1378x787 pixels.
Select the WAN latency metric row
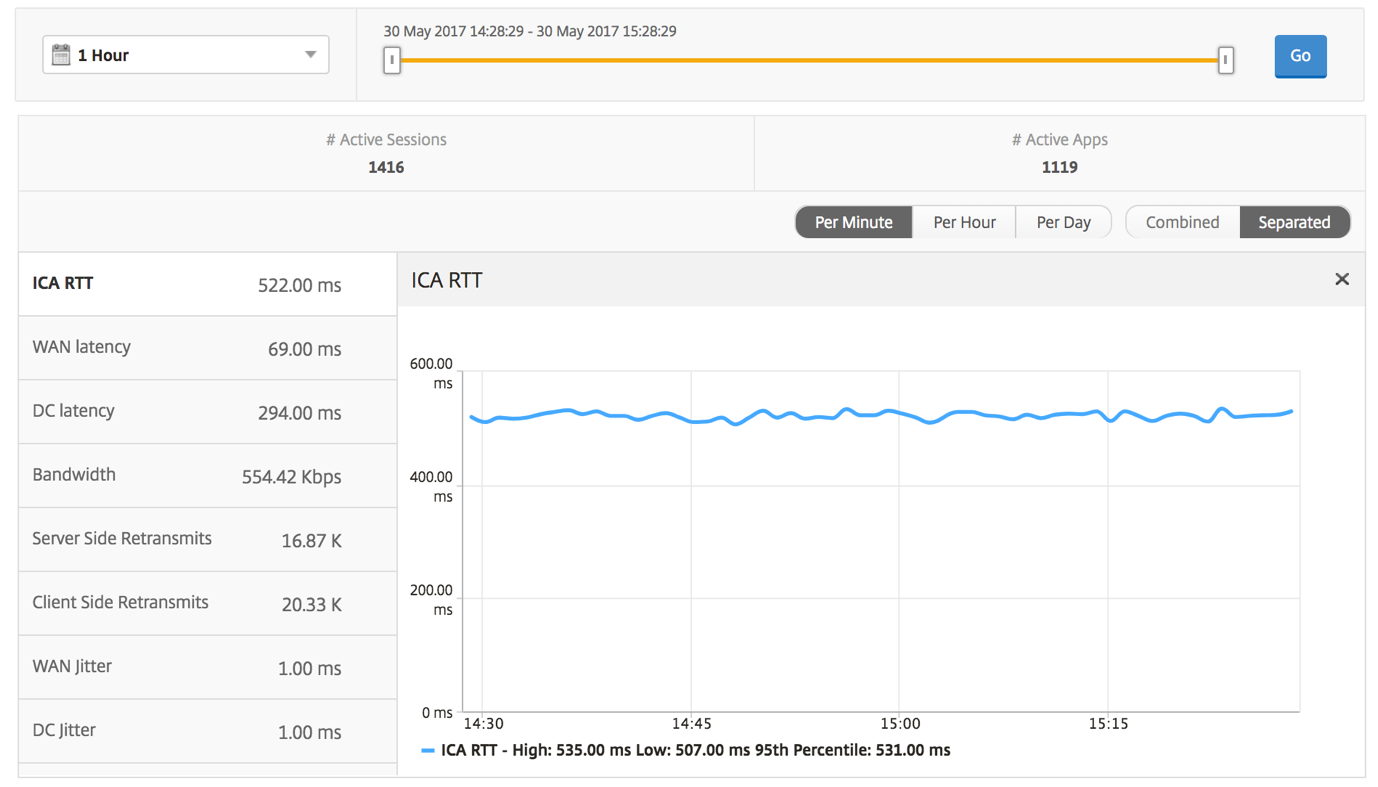tap(208, 348)
